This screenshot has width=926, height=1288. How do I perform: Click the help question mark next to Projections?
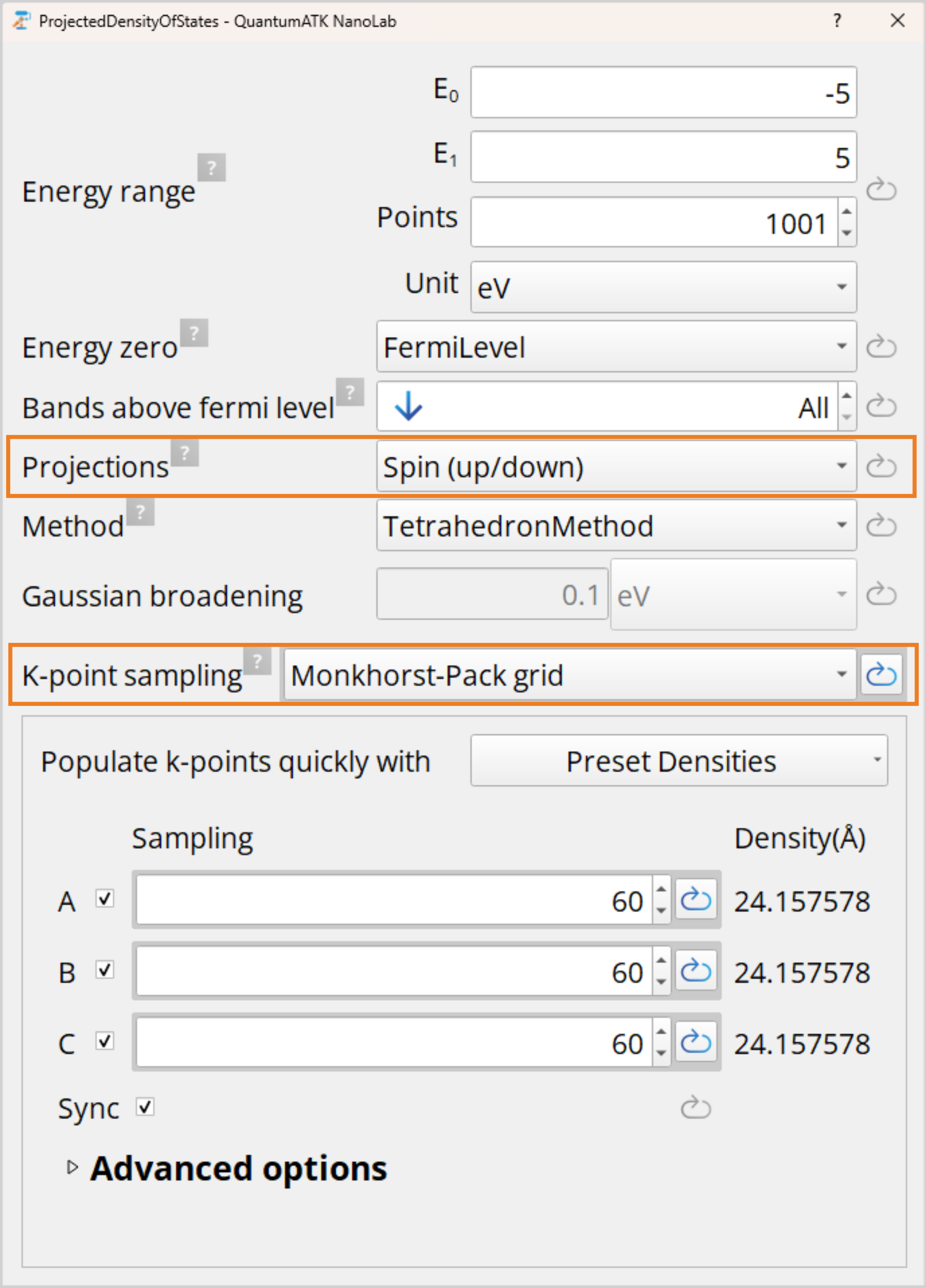(184, 453)
